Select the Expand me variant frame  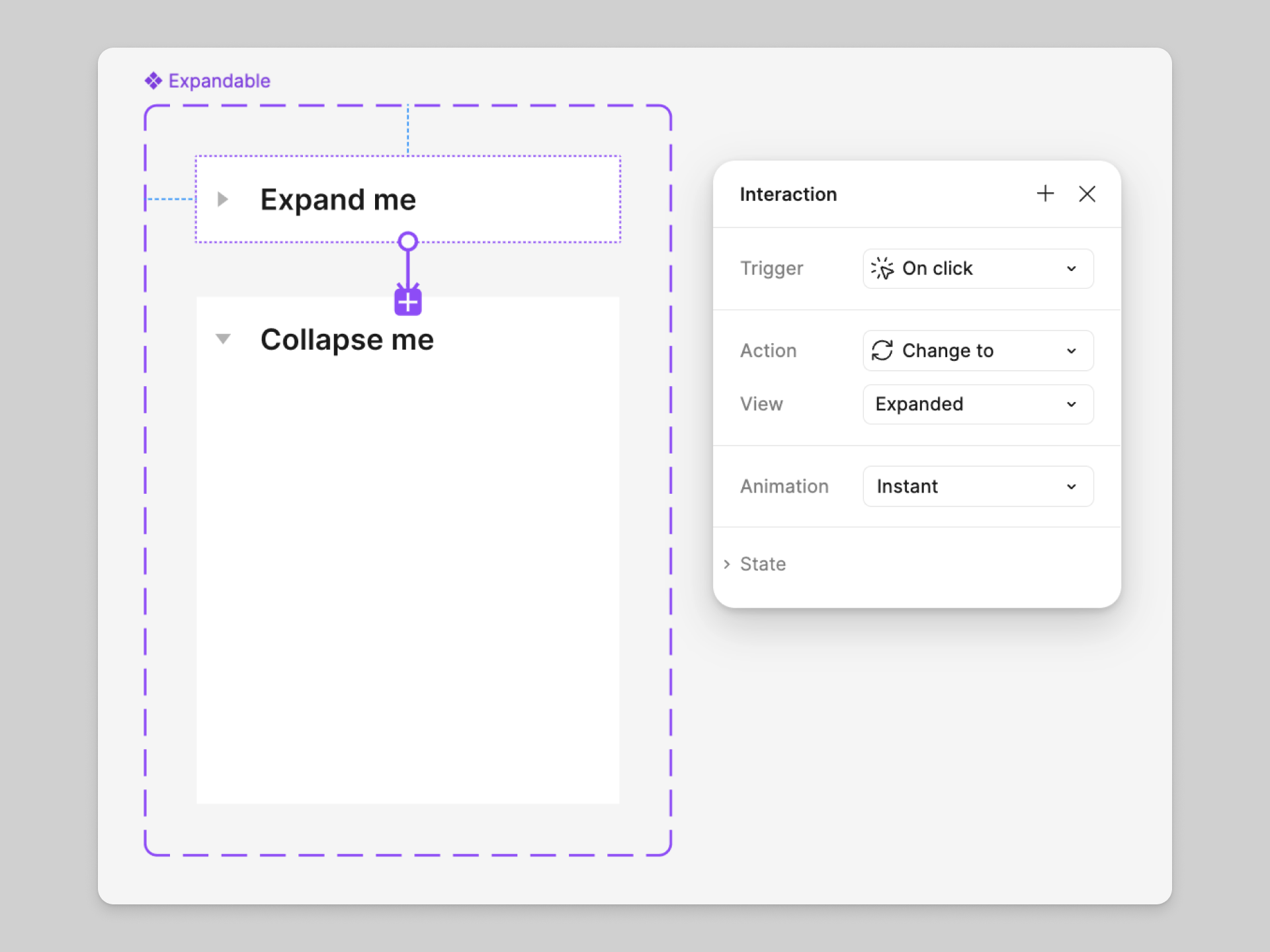(529, 199)
